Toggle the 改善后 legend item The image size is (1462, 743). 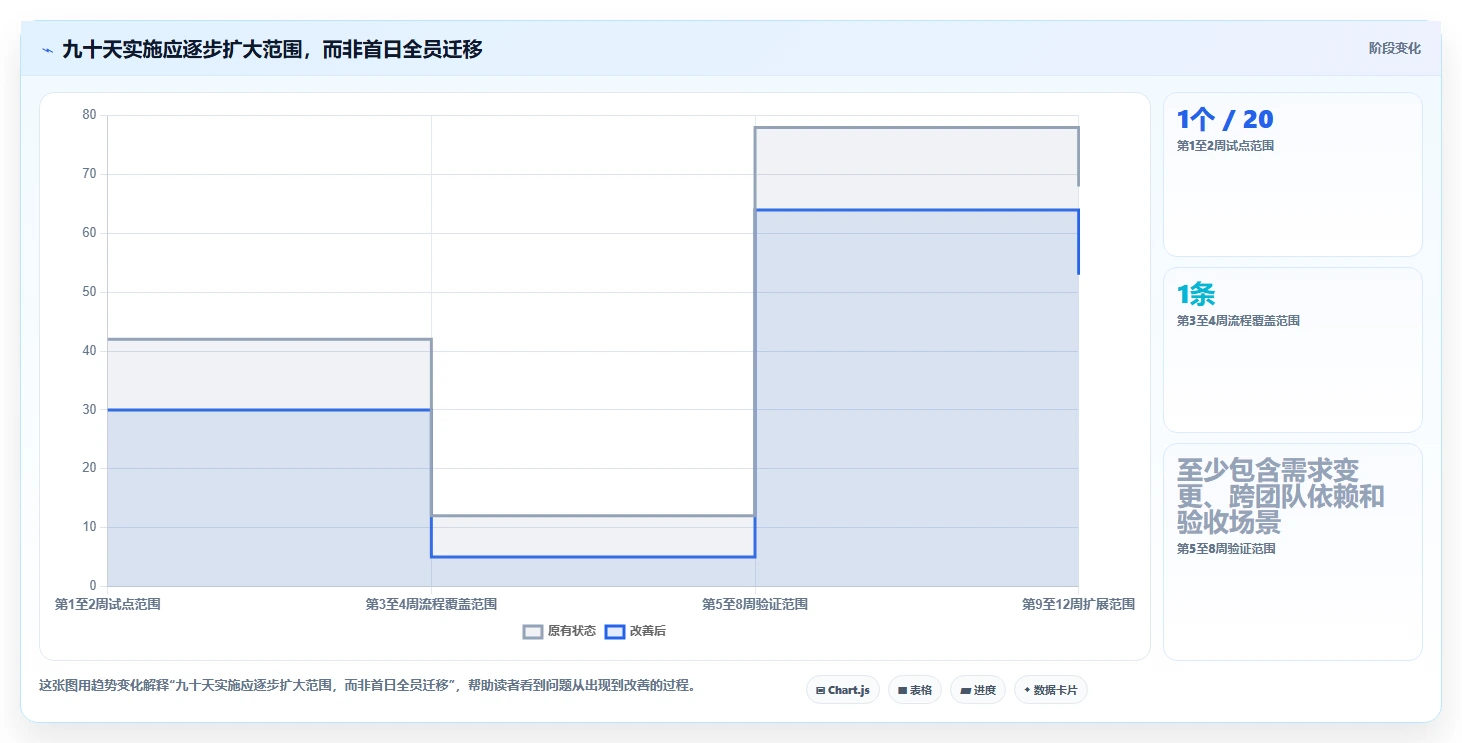click(636, 631)
